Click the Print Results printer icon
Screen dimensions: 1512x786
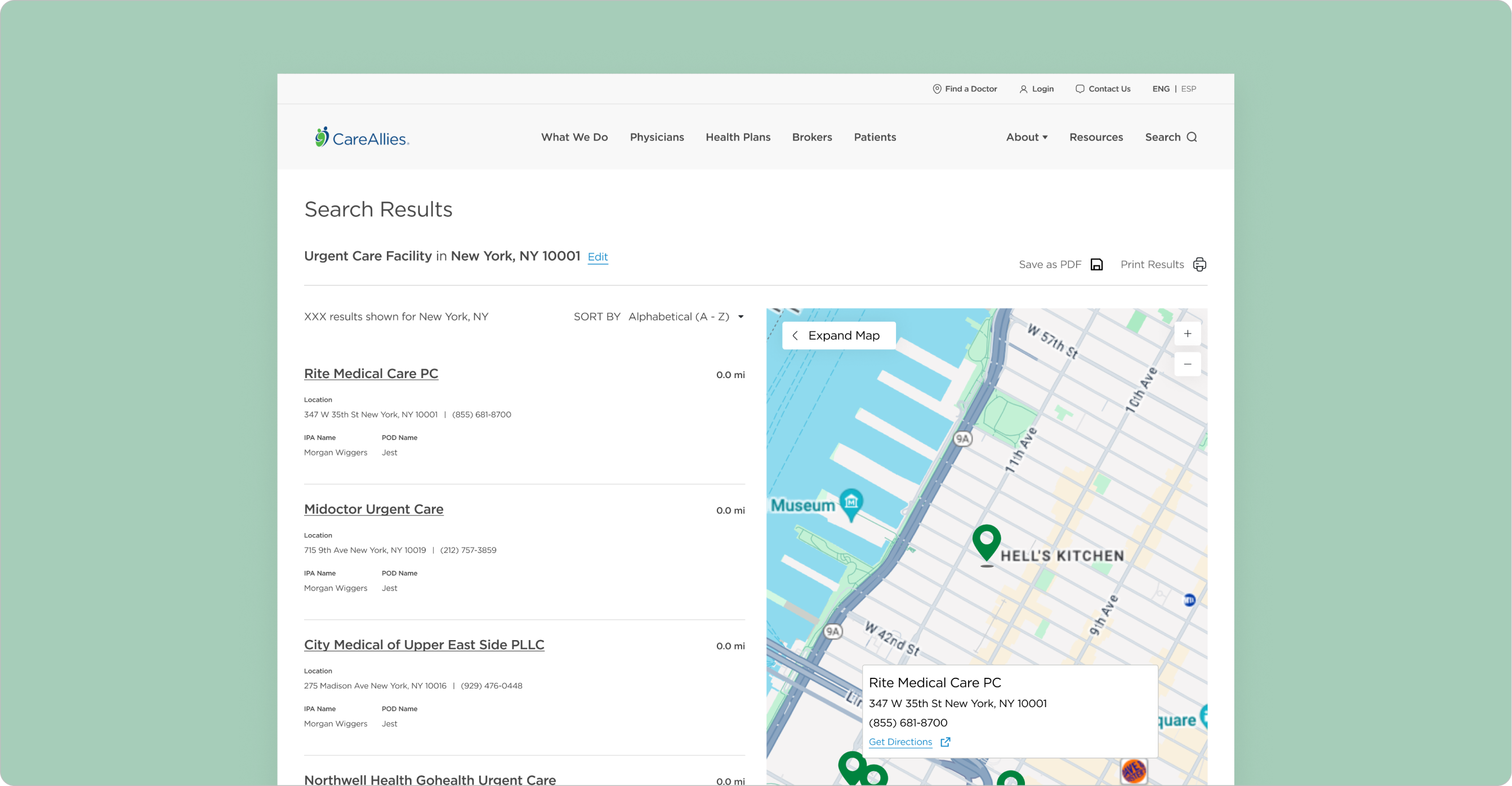(1199, 264)
